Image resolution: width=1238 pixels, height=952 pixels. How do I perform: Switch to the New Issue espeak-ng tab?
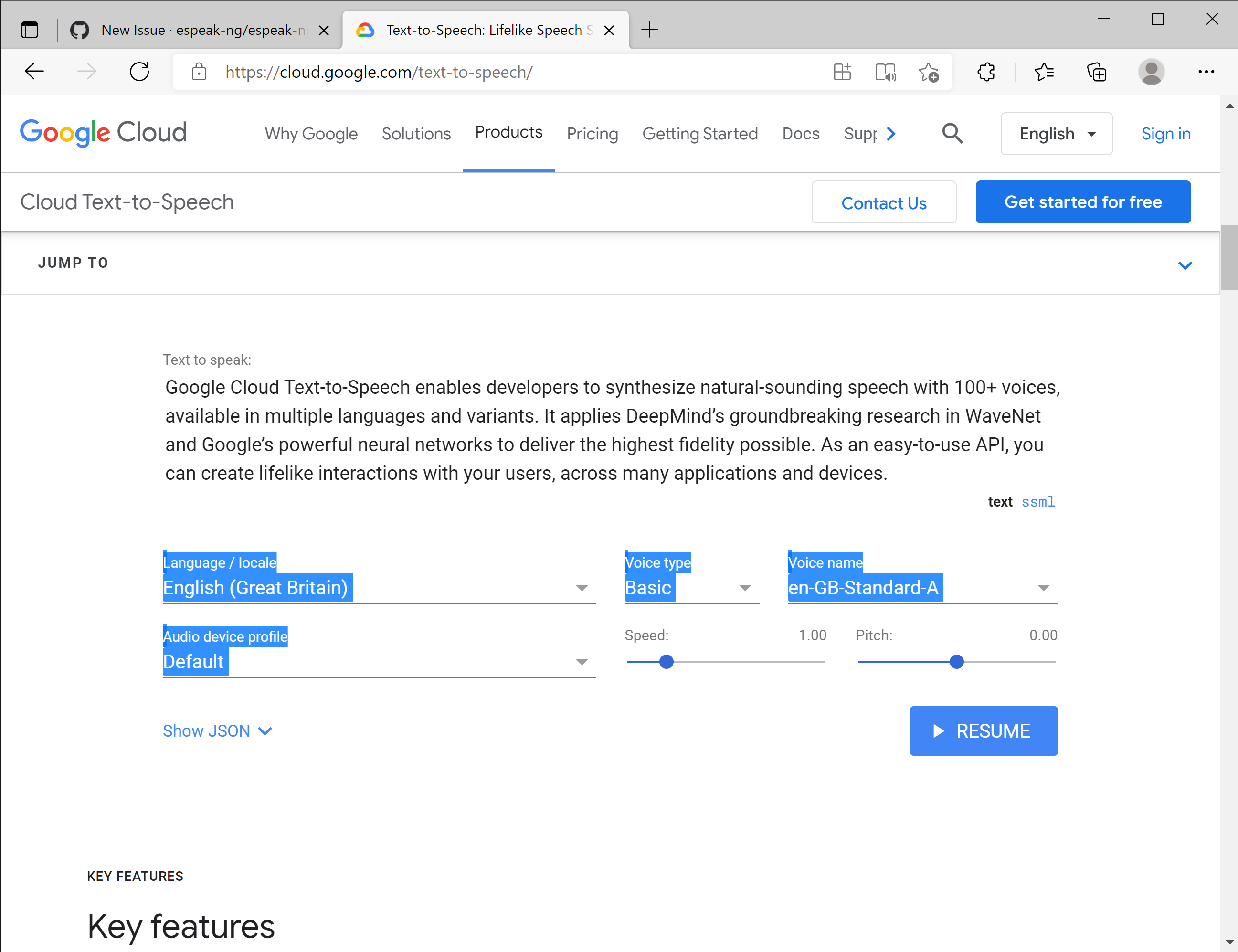[x=200, y=30]
